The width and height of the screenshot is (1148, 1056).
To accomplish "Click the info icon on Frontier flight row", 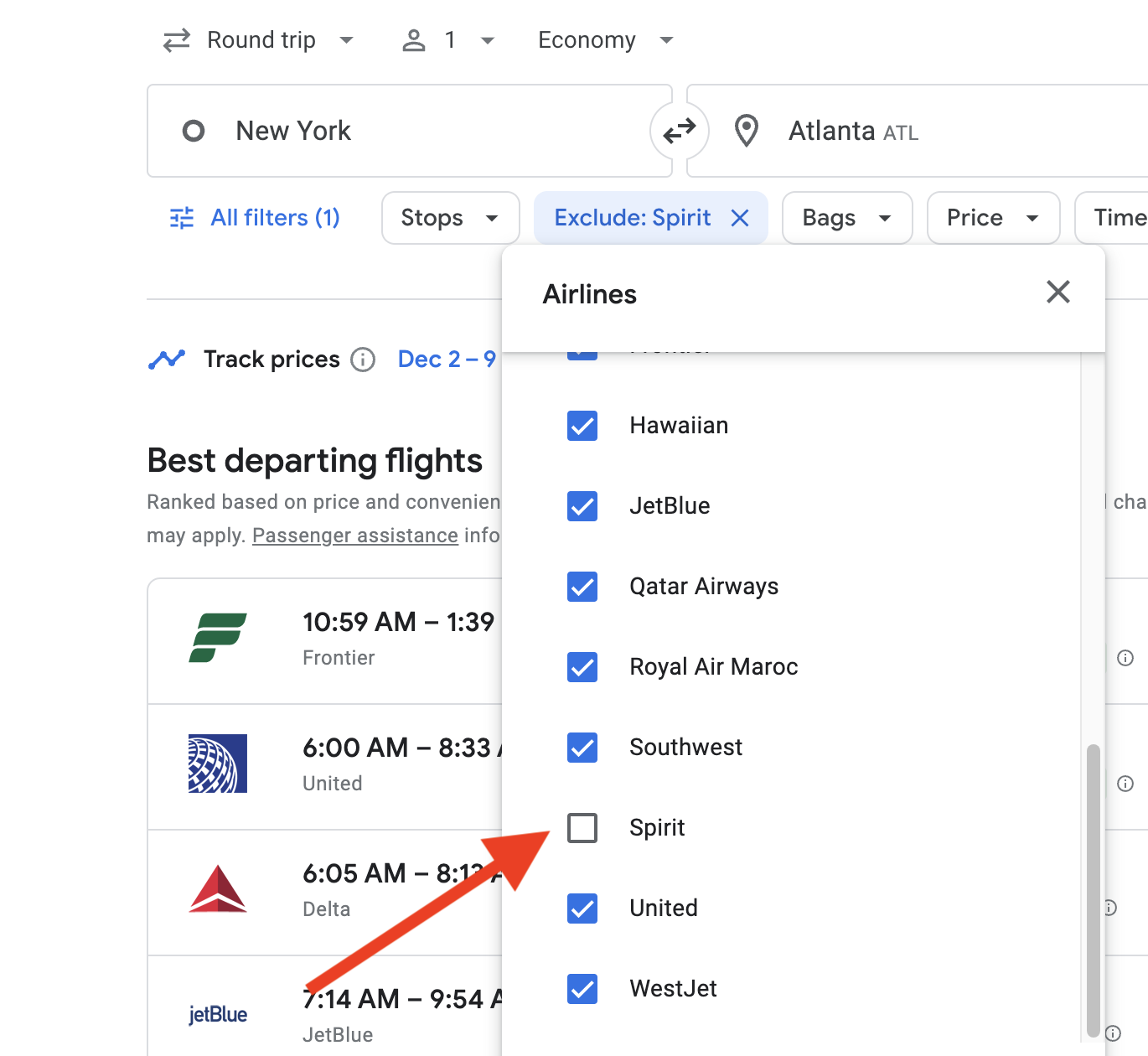I will coord(1125,658).
